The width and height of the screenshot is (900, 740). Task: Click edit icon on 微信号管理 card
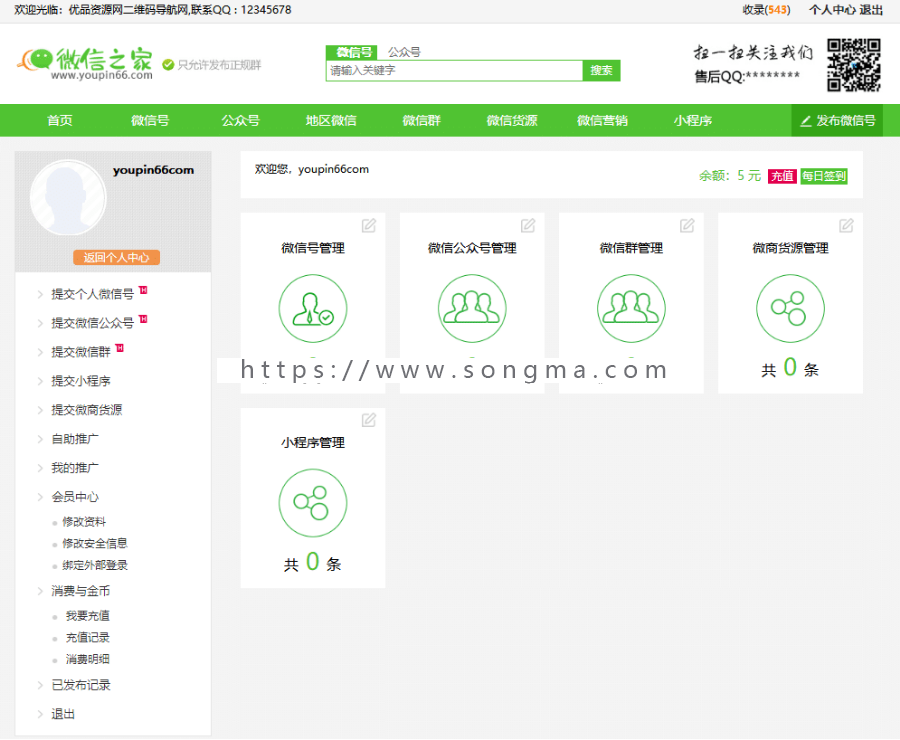point(368,226)
